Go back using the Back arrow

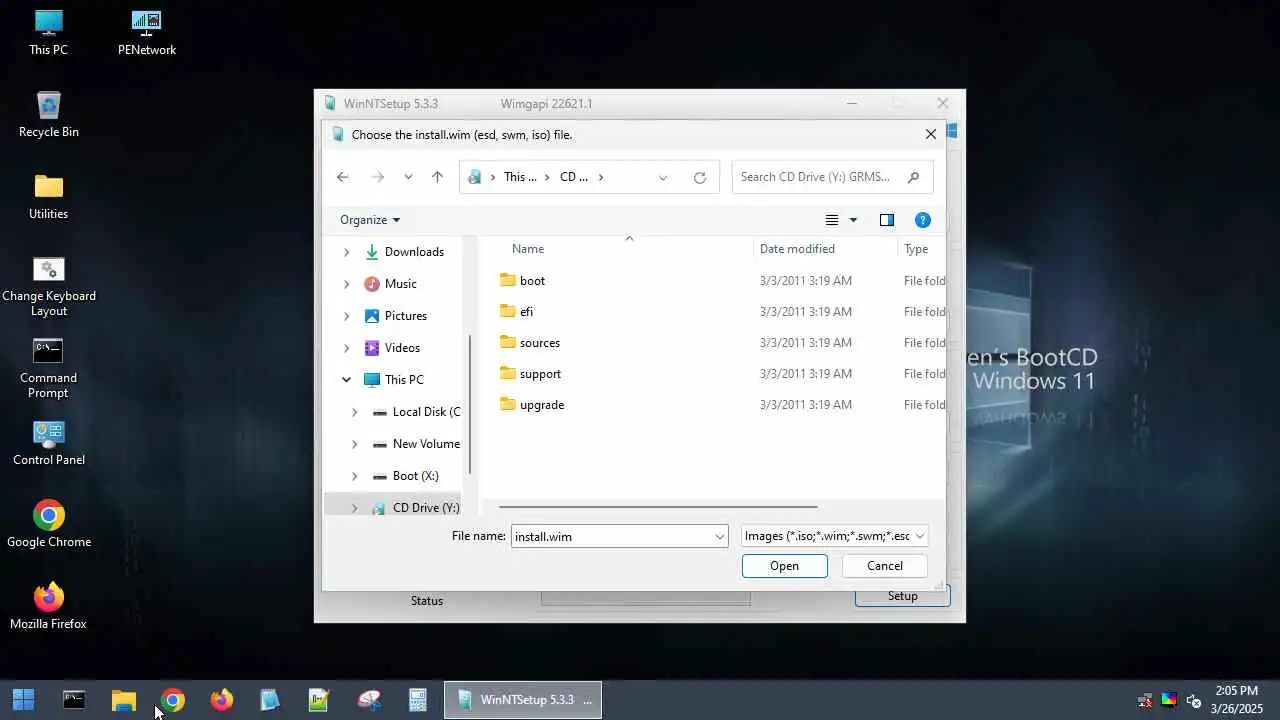click(x=343, y=177)
